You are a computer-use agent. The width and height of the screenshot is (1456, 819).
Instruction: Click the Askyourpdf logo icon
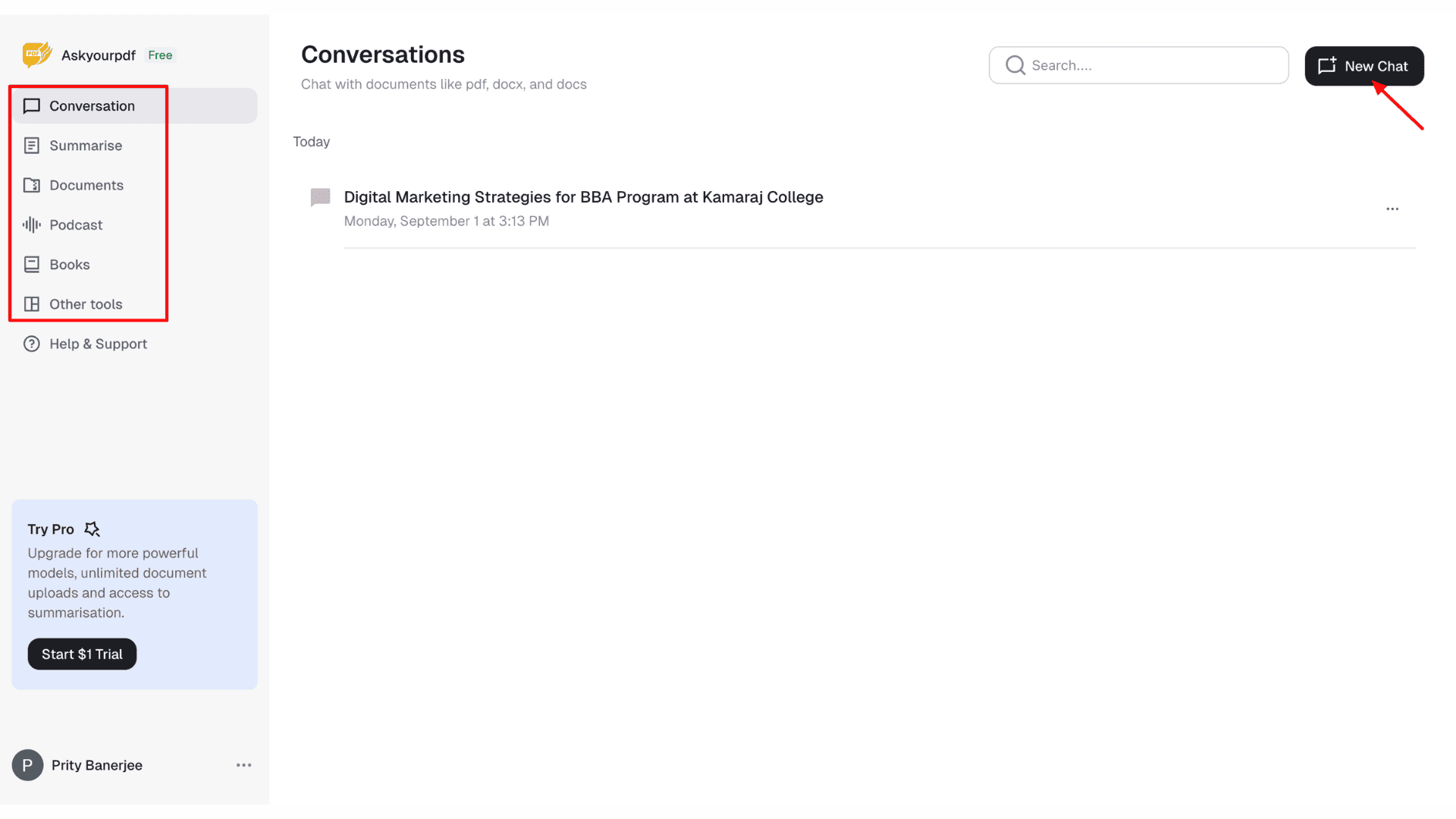36,55
